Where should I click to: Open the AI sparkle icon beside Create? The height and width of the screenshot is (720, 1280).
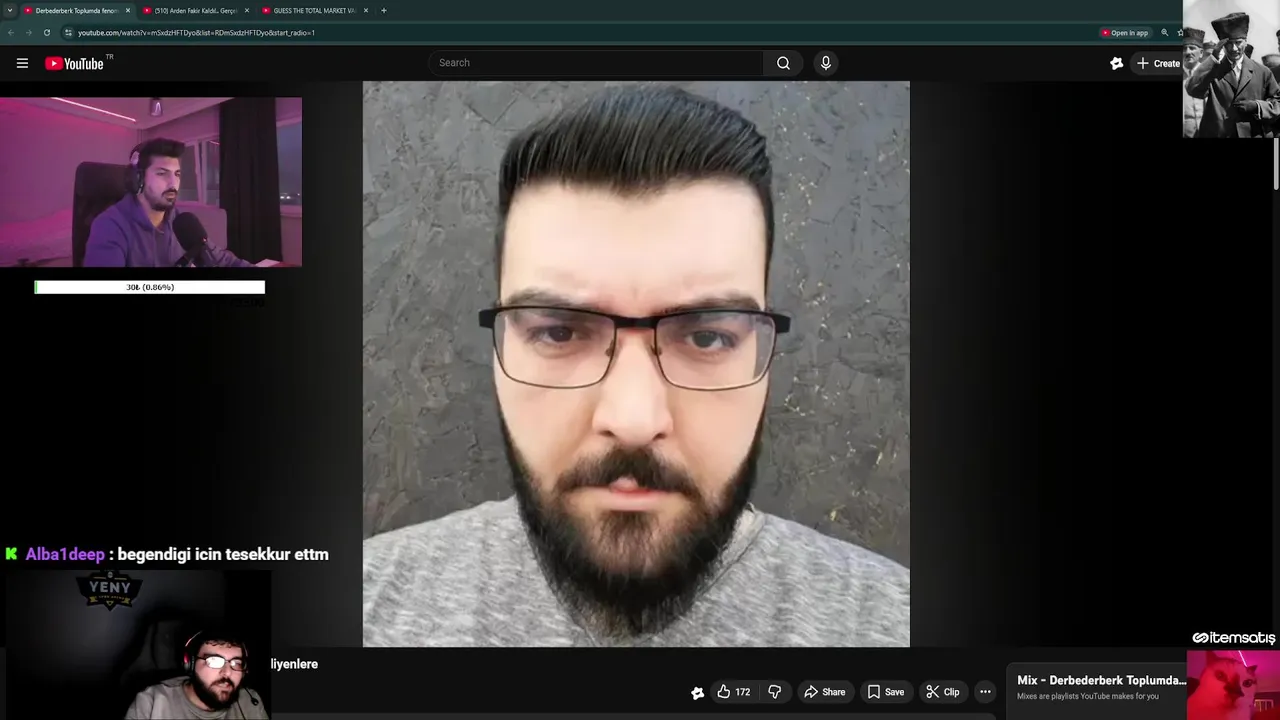pos(1117,63)
